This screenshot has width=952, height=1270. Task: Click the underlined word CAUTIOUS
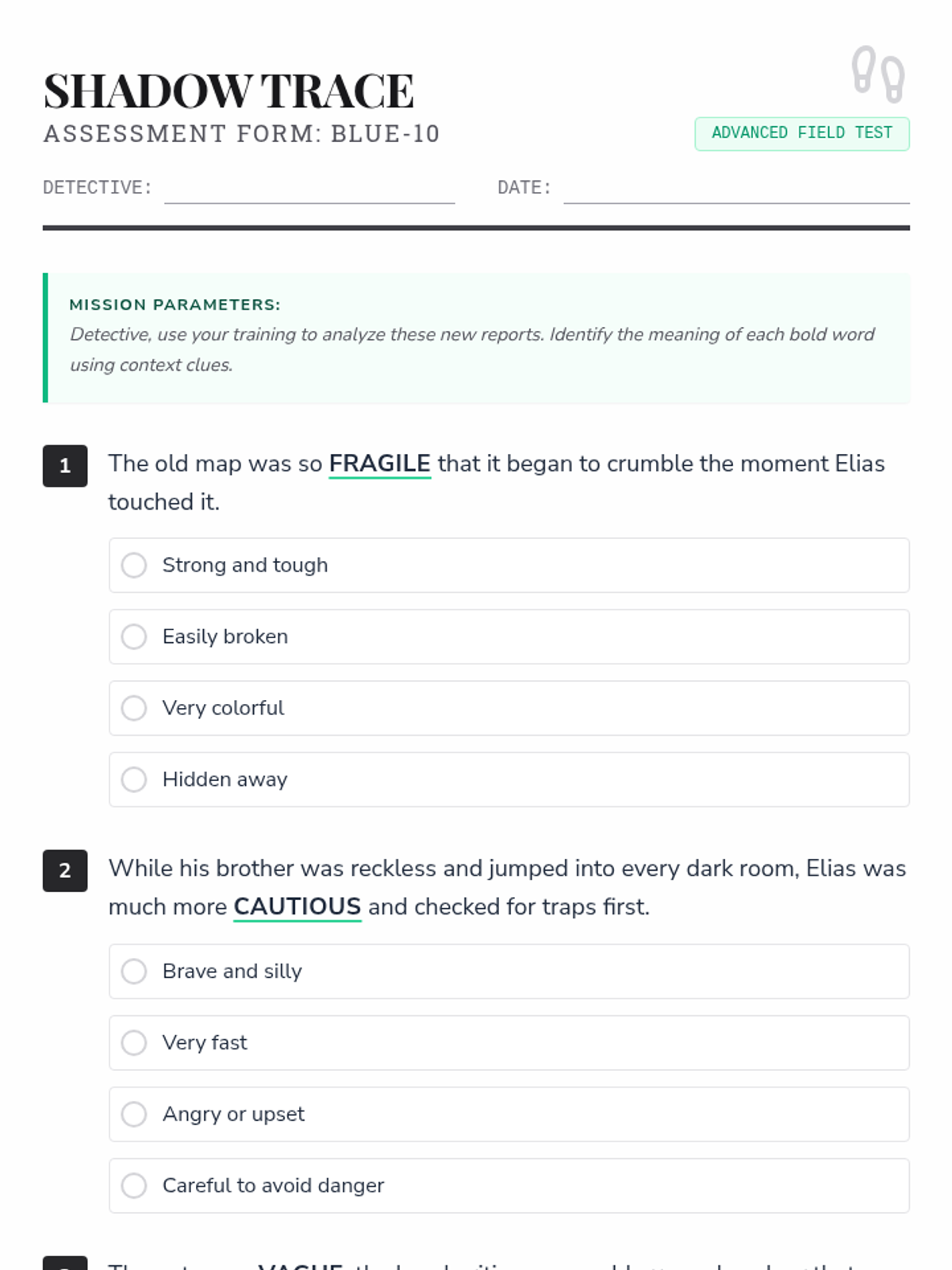tap(297, 906)
